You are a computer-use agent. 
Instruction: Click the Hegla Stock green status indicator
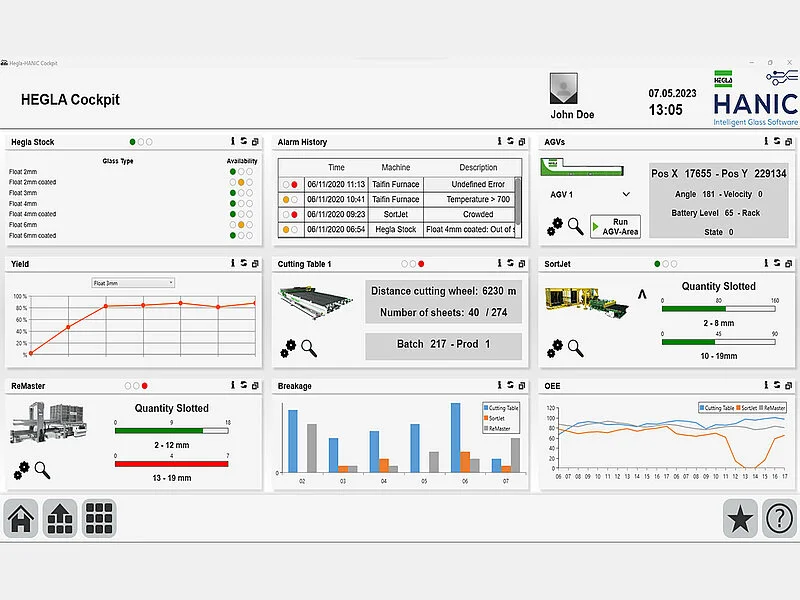click(x=132, y=142)
